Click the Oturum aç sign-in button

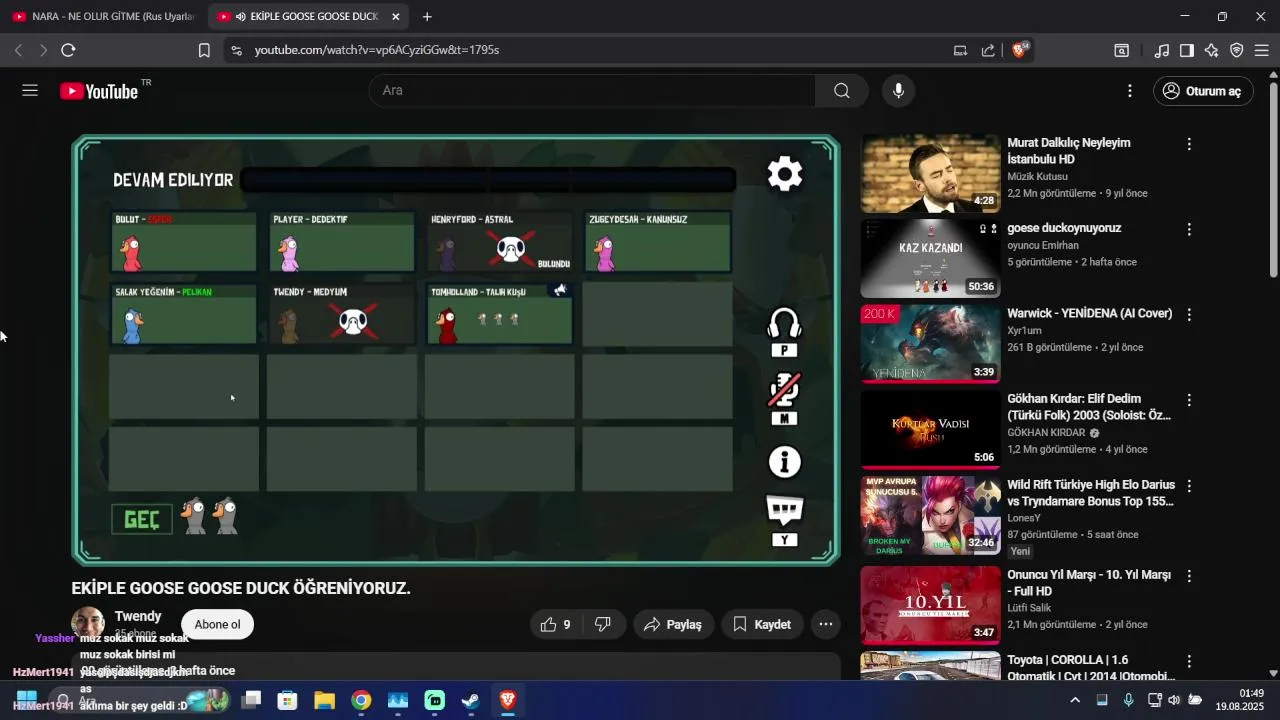[x=1203, y=91]
